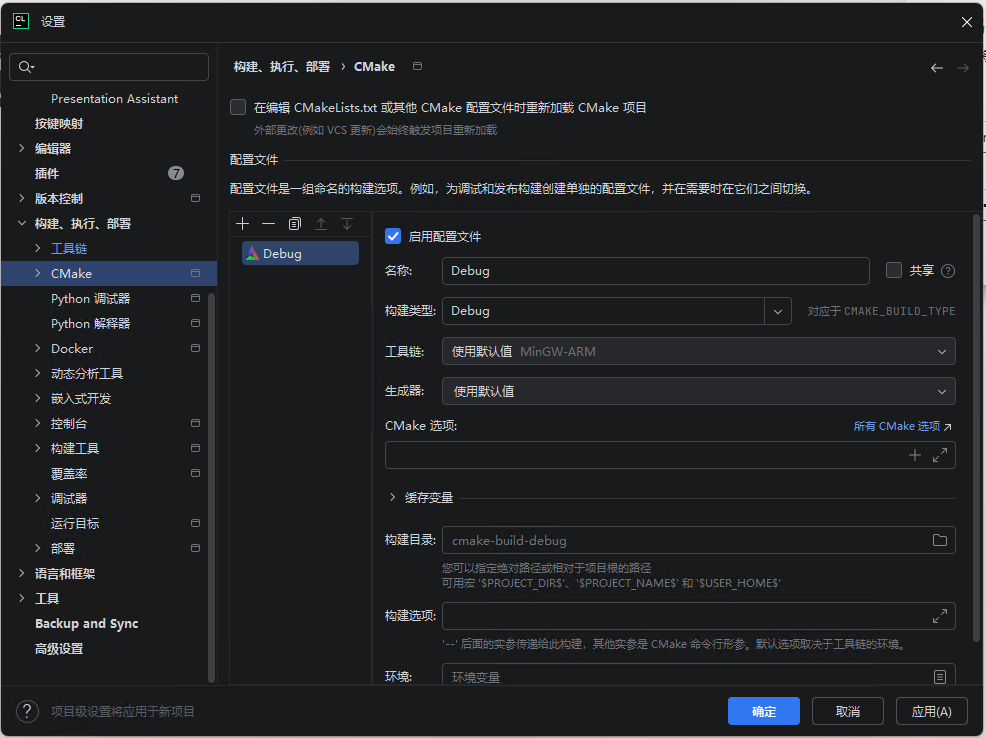Click the browse folder icon in 构建目录 field

(x=939, y=540)
